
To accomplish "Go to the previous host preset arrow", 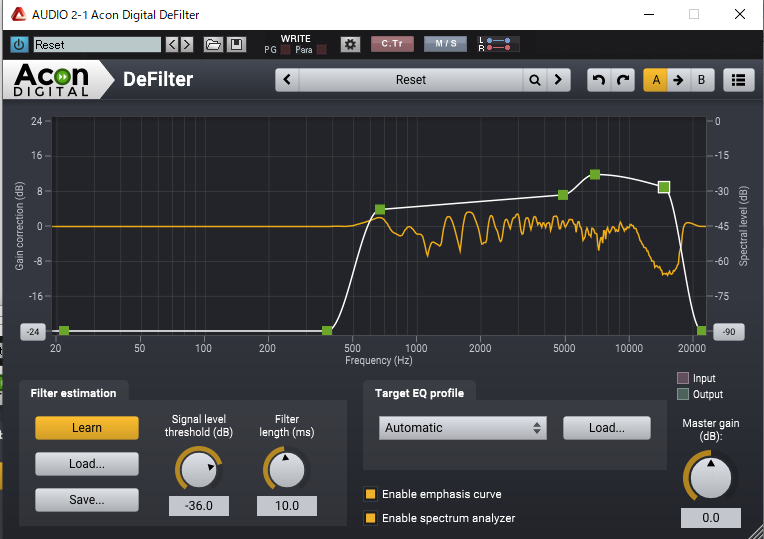I will (172, 45).
